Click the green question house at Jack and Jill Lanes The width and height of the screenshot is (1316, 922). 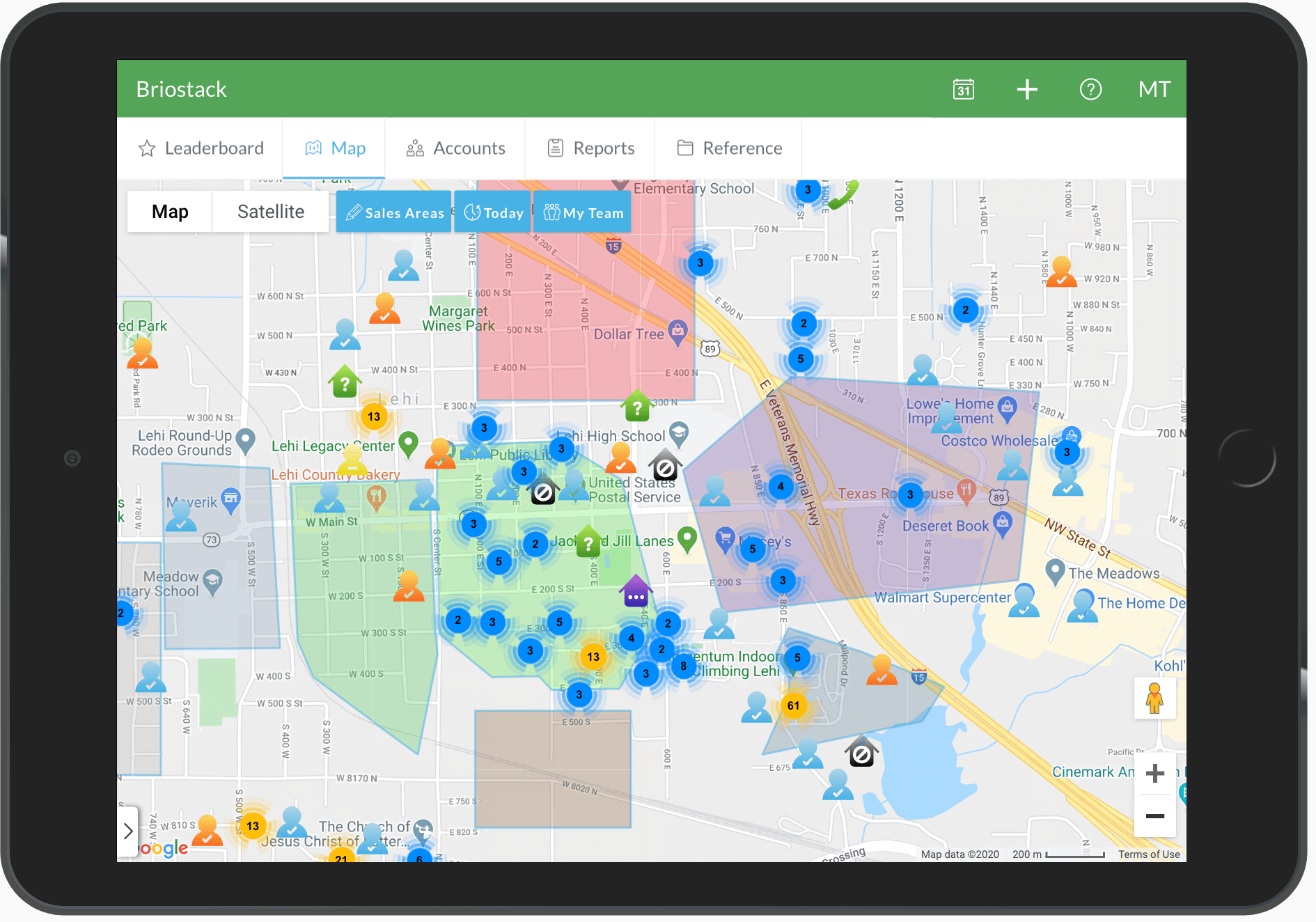coord(588,540)
